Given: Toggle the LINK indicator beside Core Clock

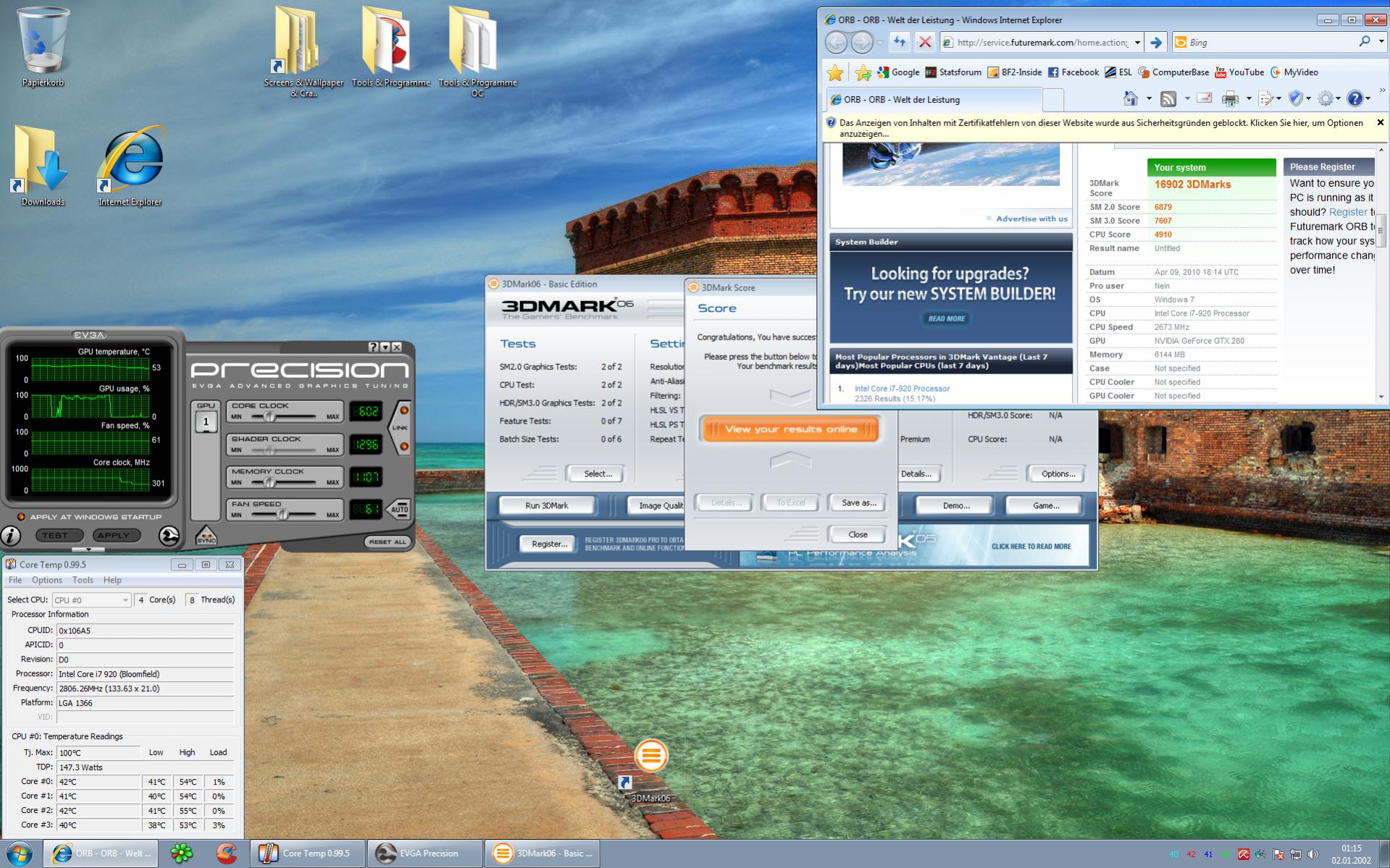Looking at the screenshot, I should pyautogui.click(x=404, y=410).
